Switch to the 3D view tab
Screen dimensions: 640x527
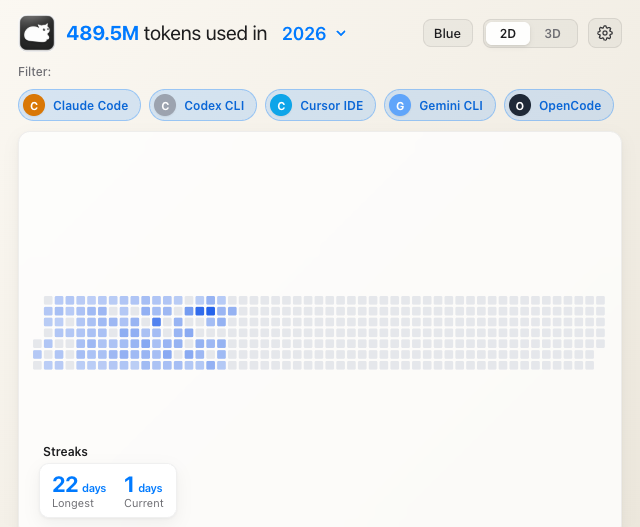click(x=552, y=33)
